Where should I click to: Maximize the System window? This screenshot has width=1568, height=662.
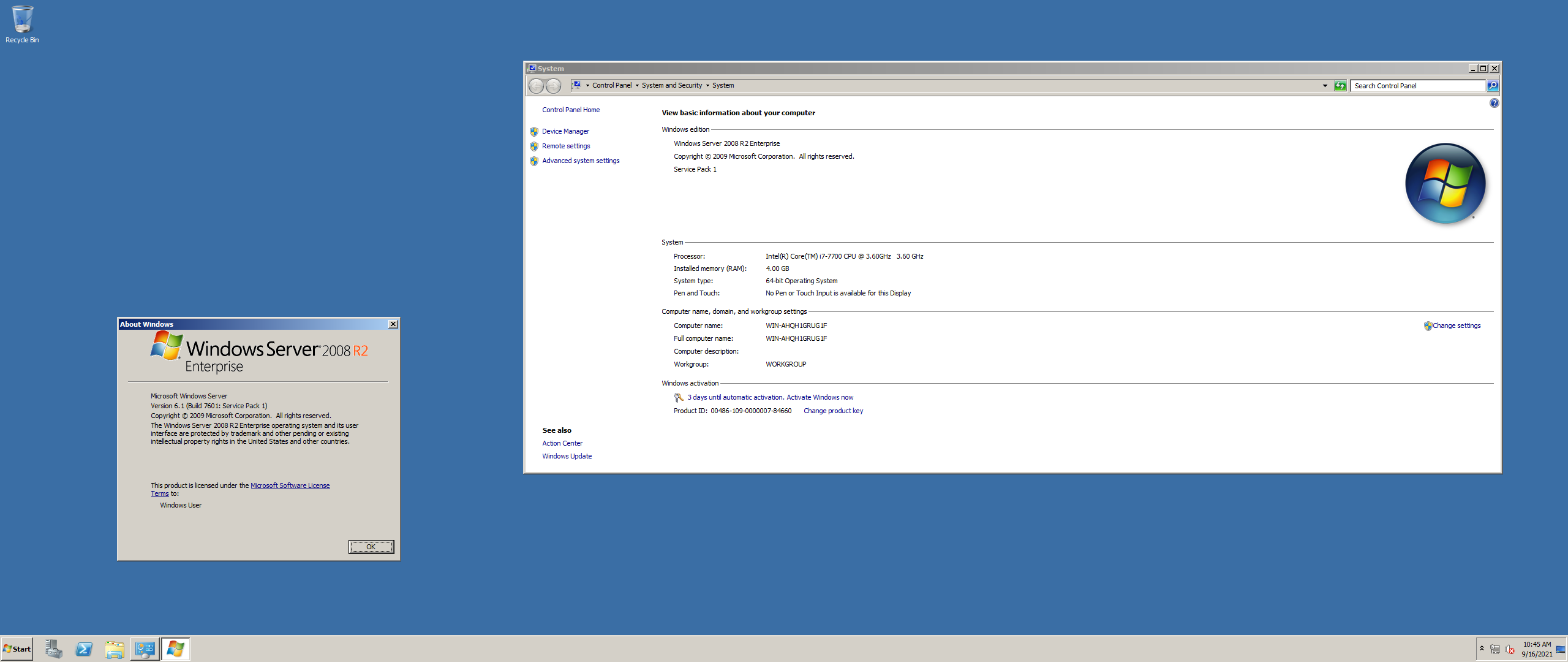1483,69
